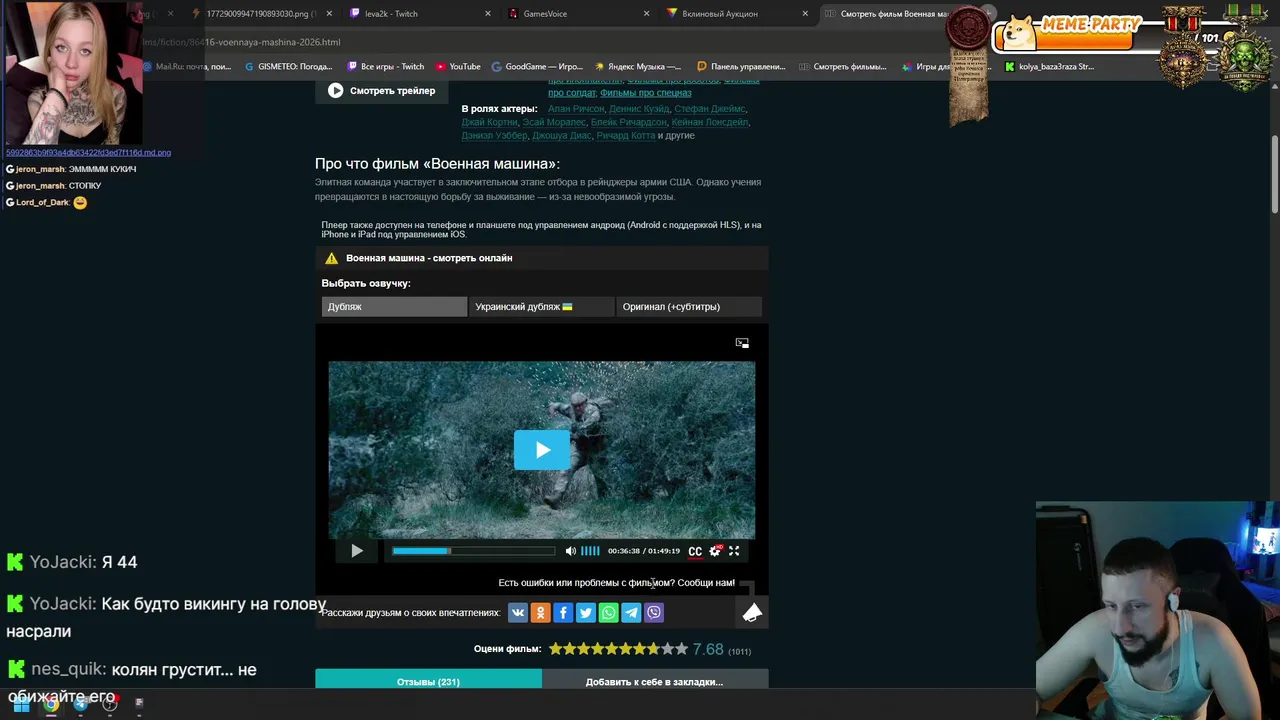
Task: Open Все игры - Twitch bookmark
Action: (386, 67)
